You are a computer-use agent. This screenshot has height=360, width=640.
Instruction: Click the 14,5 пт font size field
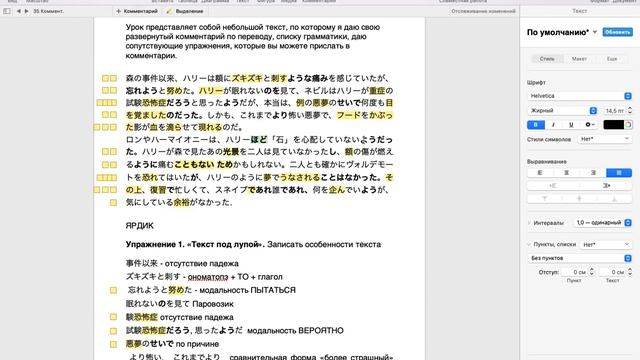(x=613, y=111)
